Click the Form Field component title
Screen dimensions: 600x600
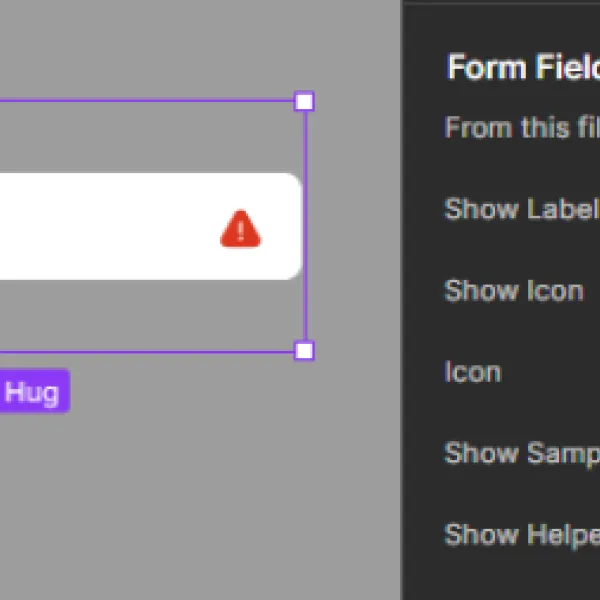click(x=523, y=67)
